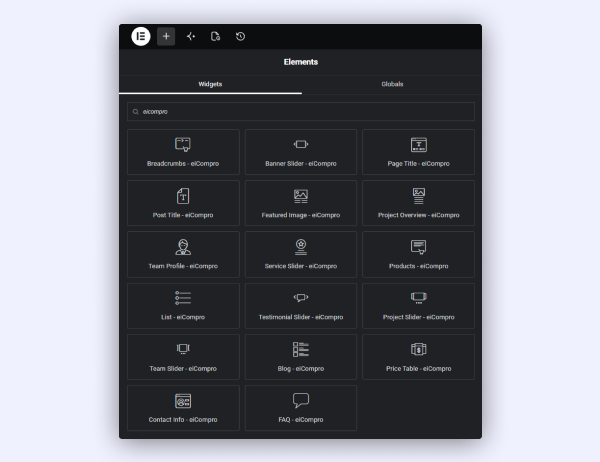
Task: Click the 'Banner Slider - eiCompro' label
Action: 301,163
